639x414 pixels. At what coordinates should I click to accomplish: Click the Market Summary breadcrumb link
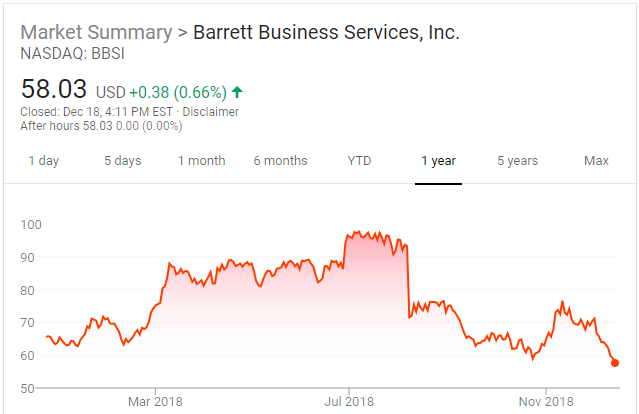(x=95, y=33)
